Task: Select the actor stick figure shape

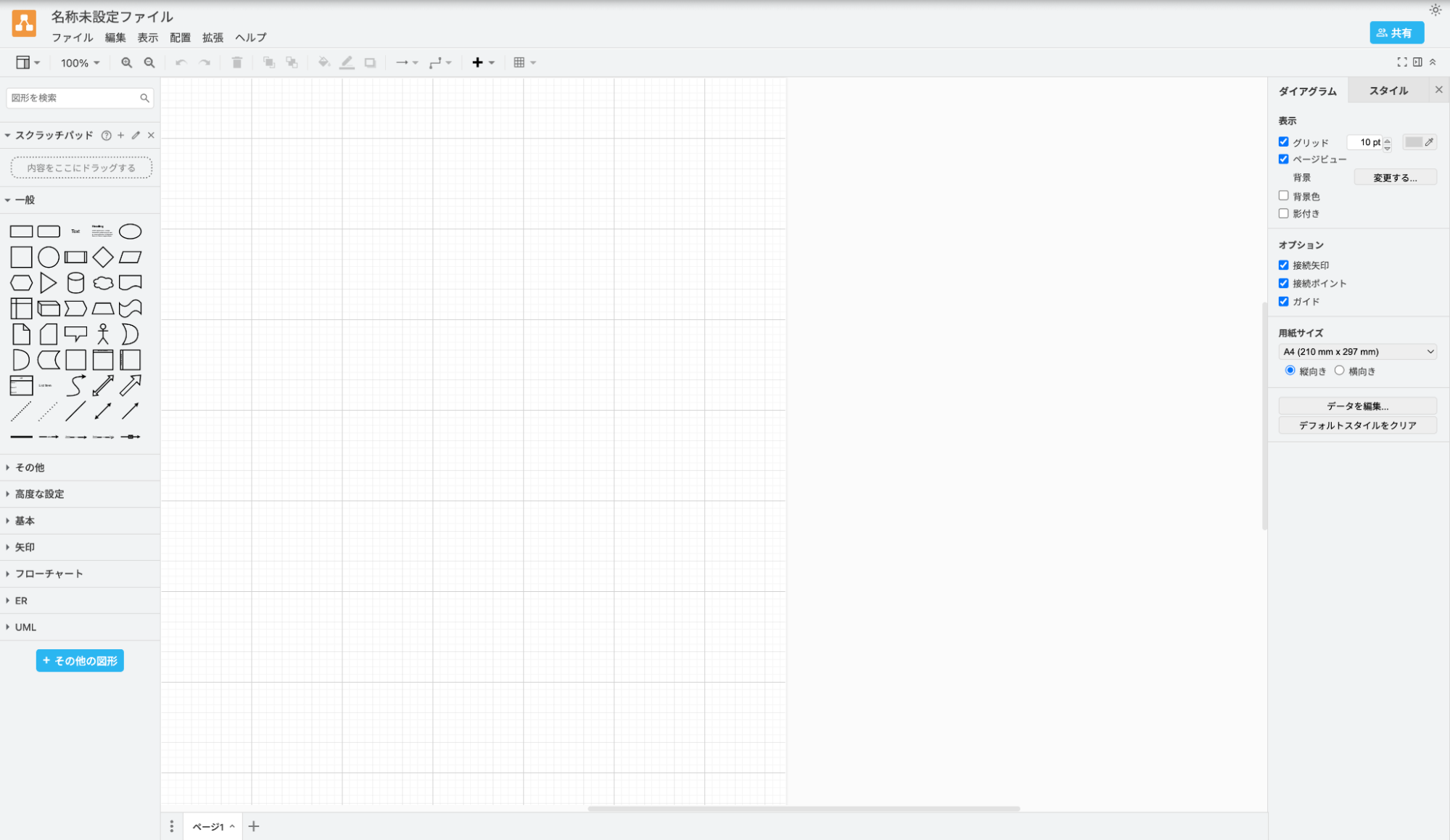Action: tap(103, 334)
